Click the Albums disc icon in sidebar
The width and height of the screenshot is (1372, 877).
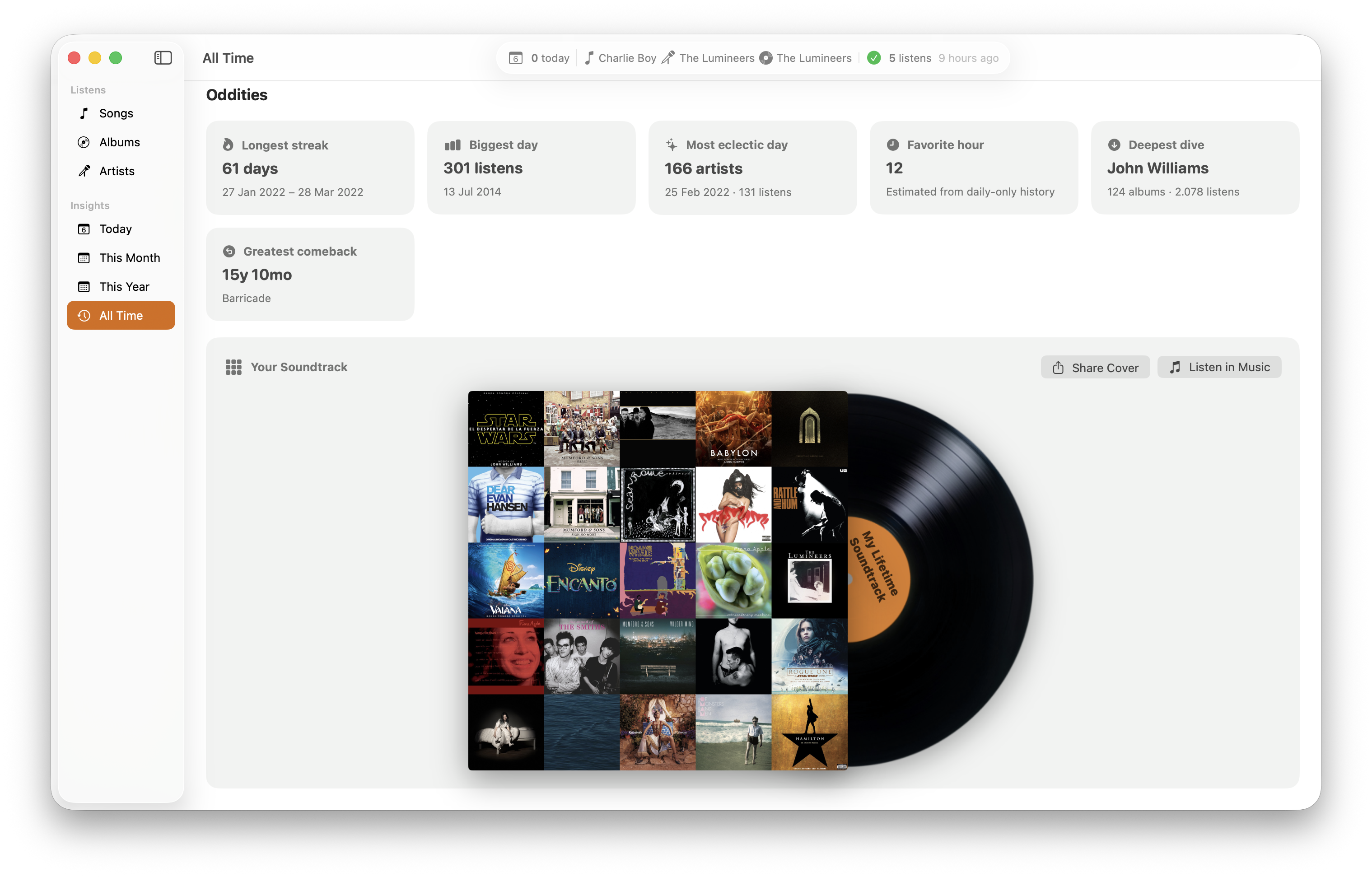tap(84, 142)
